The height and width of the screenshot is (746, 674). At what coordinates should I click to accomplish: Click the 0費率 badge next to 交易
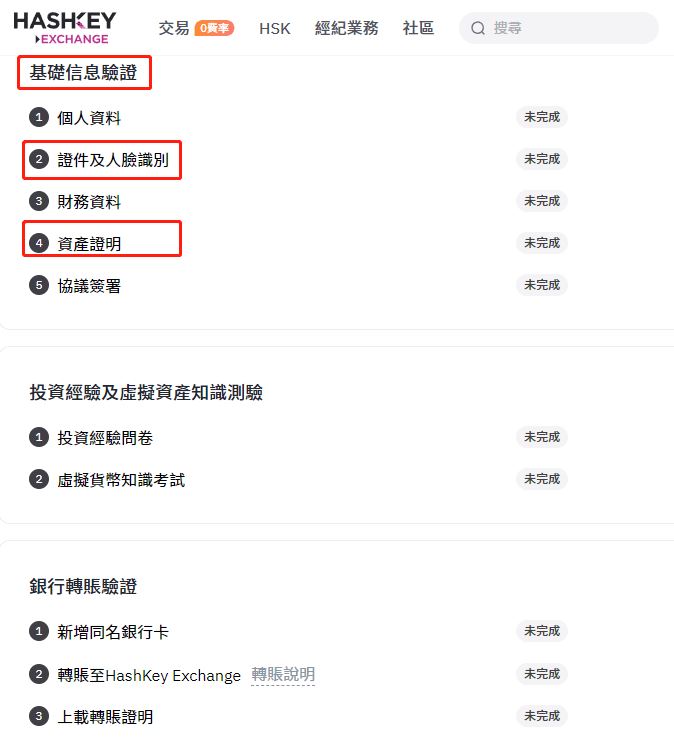click(x=215, y=28)
